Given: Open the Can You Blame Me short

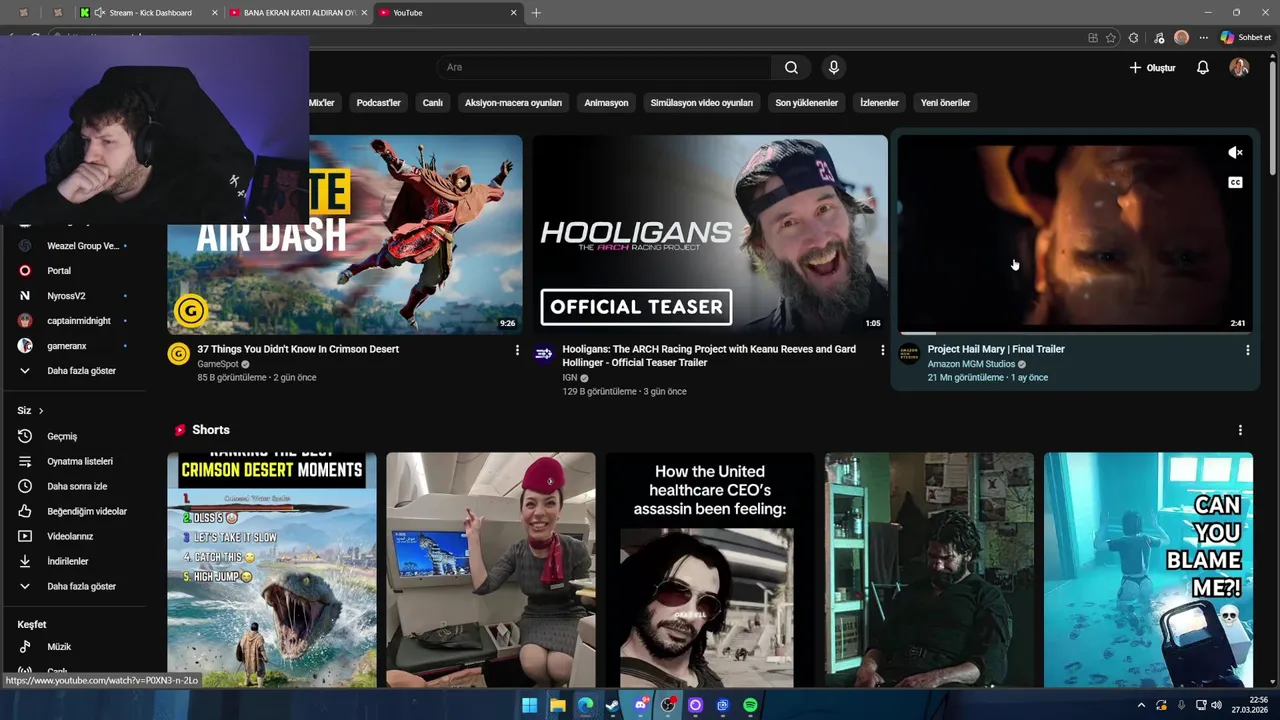Looking at the screenshot, I should tap(1148, 570).
